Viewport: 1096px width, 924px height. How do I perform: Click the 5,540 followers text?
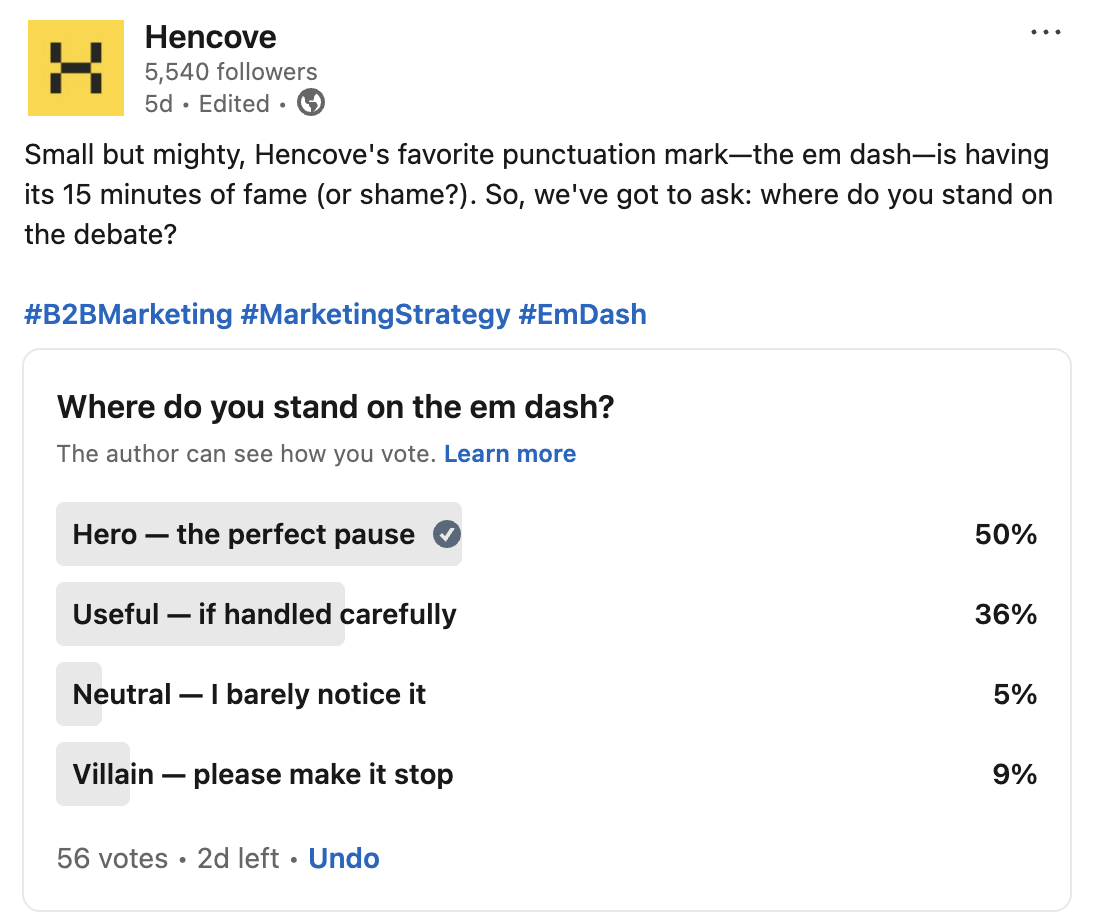(x=231, y=71)
